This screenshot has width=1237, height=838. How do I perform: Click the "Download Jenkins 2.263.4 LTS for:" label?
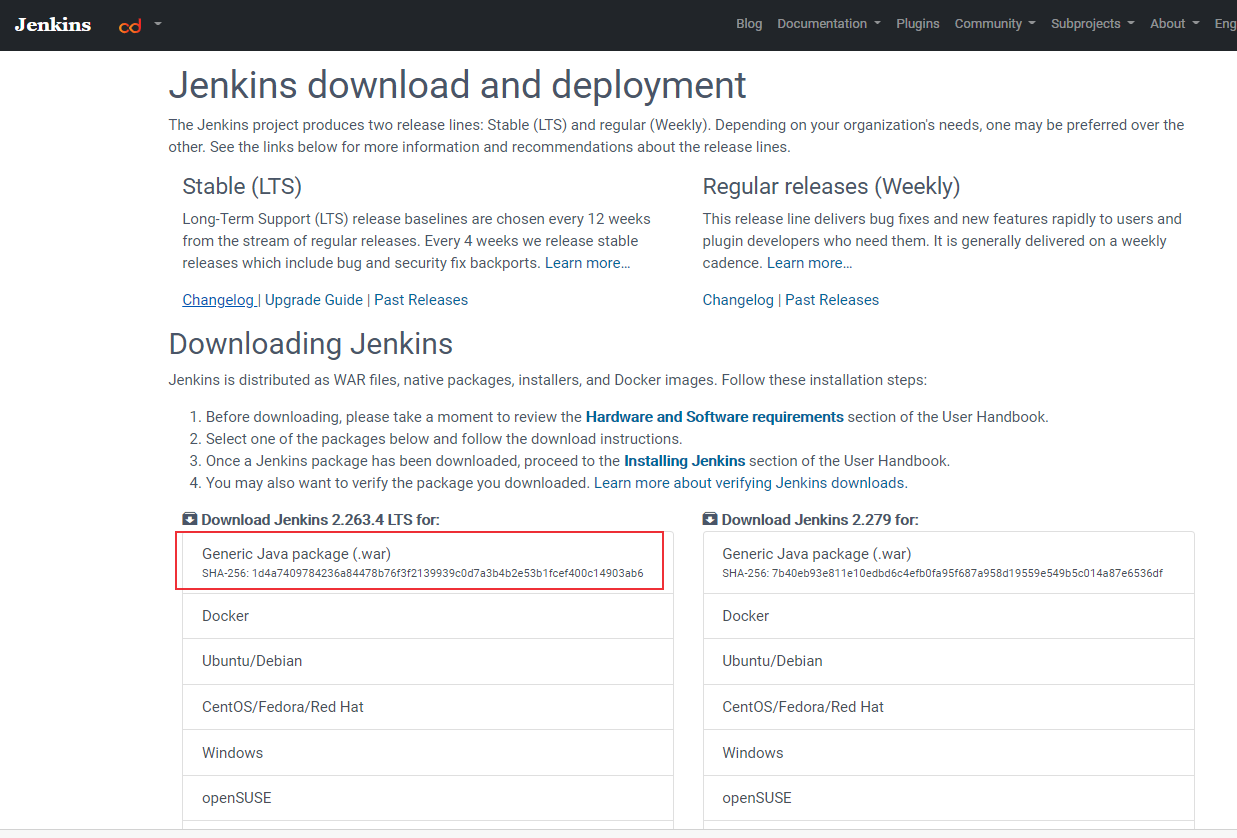[320, 520]
